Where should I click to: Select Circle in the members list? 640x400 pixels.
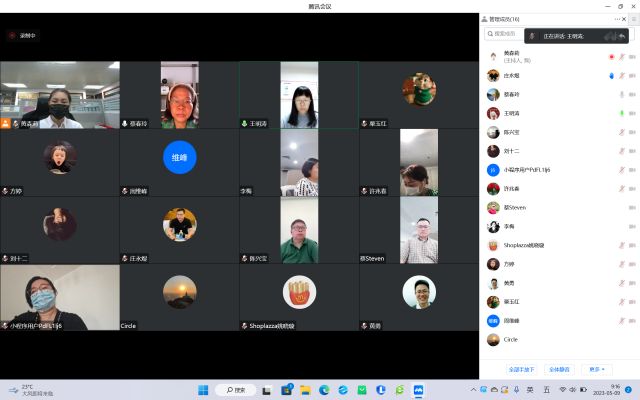coord(559,340)
